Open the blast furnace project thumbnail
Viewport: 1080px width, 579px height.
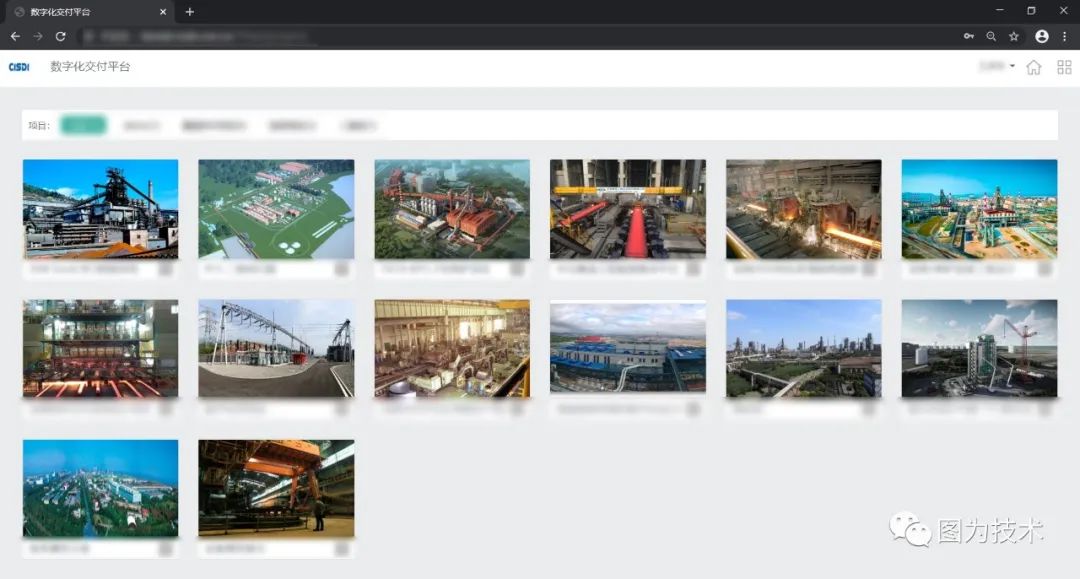pyautogui.click(x=101, y=209)
